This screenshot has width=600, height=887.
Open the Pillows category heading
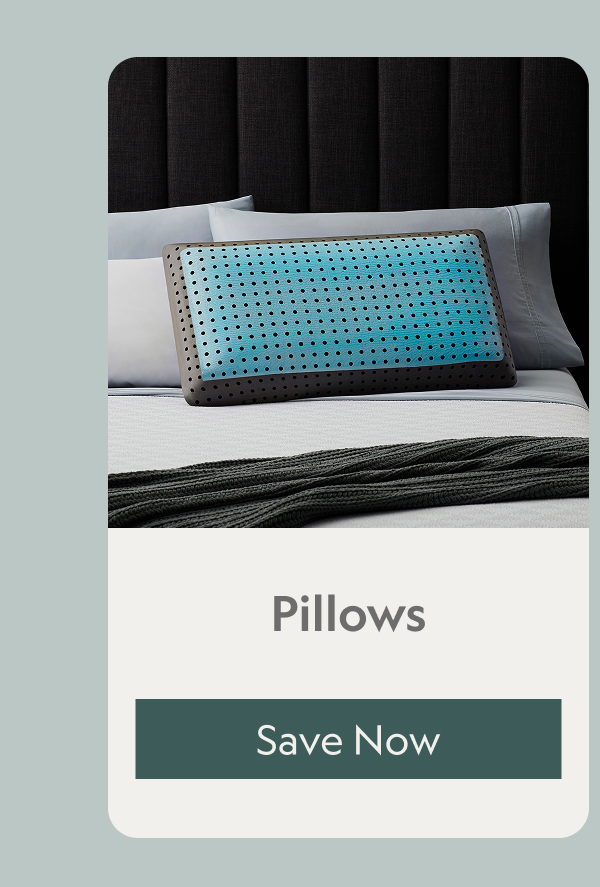(348, 613)
